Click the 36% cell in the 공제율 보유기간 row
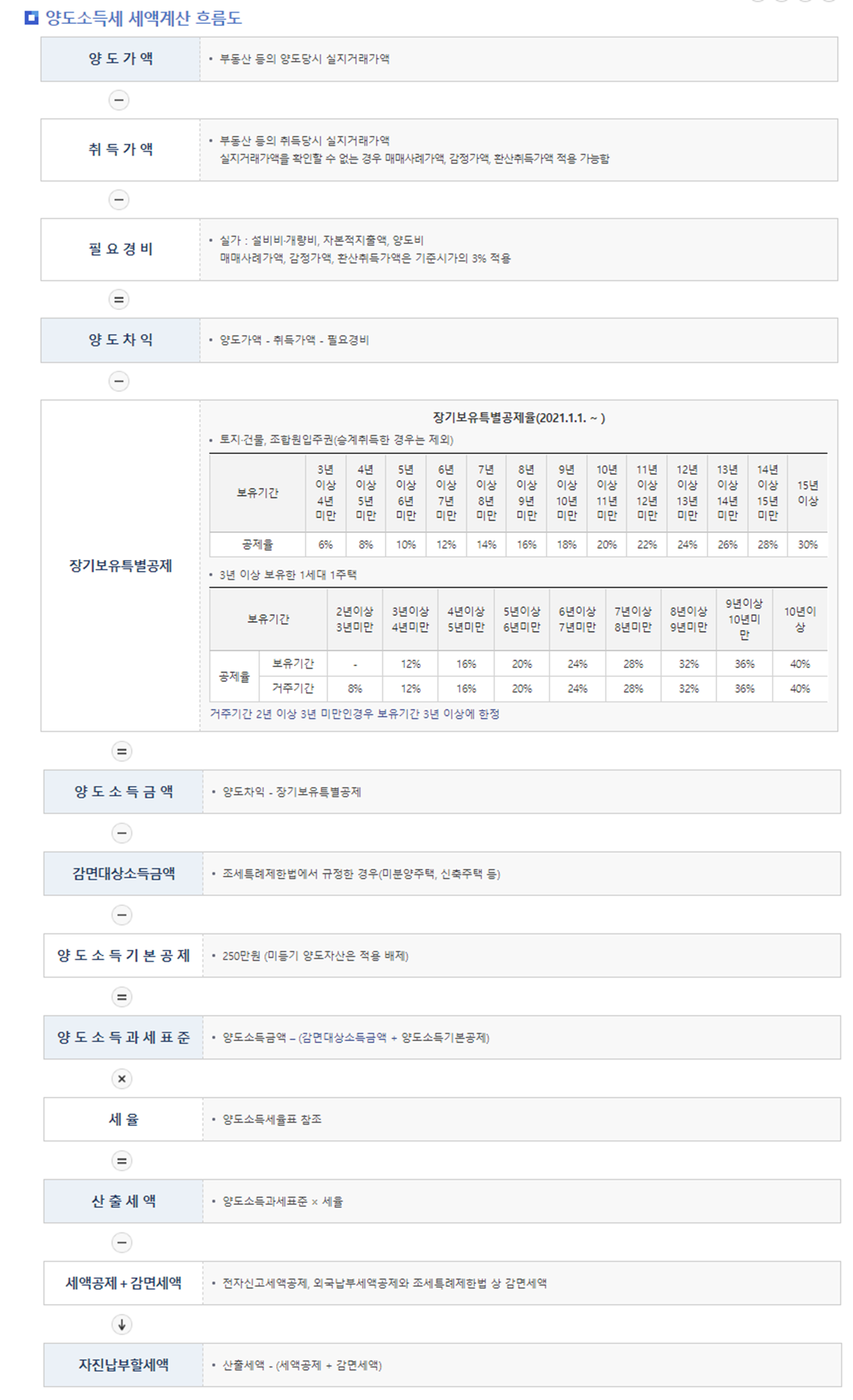 tap(744, 664)
